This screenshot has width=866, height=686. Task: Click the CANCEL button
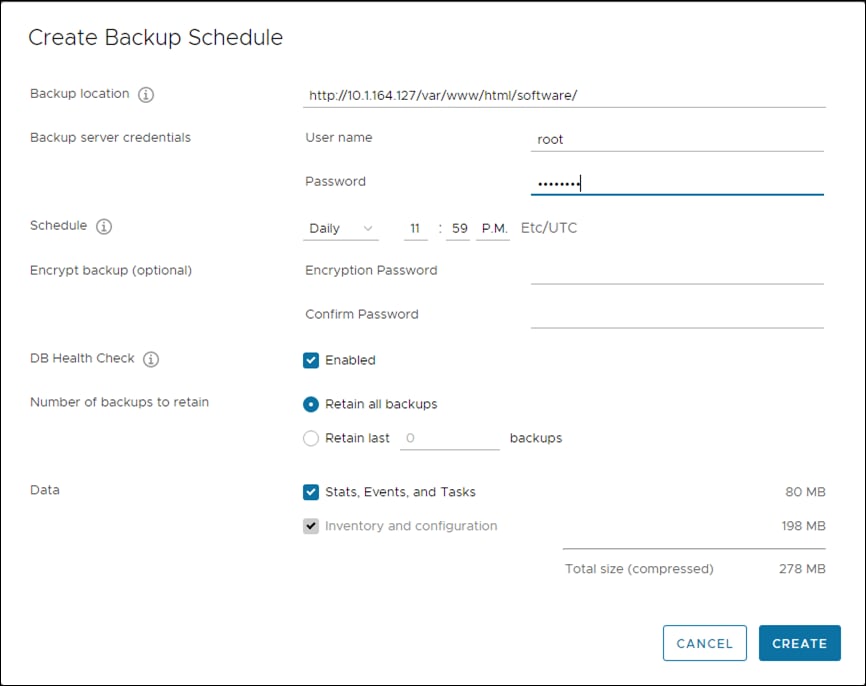click(705, 643)
